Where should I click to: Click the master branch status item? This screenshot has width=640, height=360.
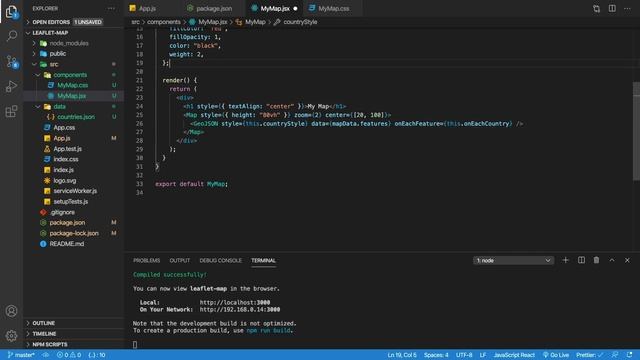[x=21, y=355]
